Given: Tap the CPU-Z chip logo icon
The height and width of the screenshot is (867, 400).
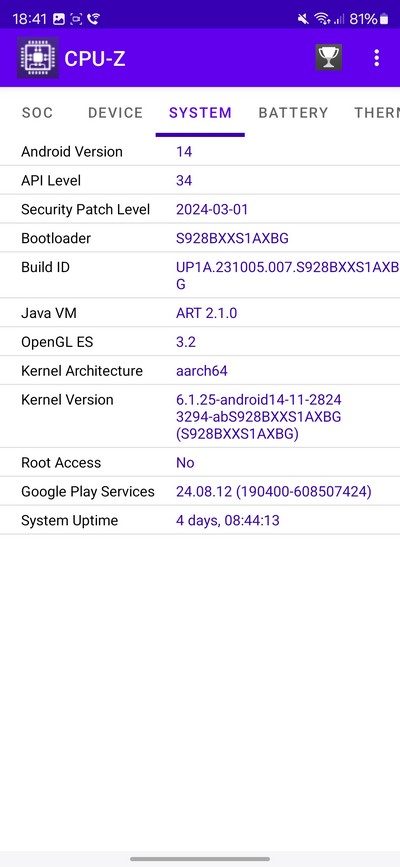Looking at the screenshot, I should (37, 58).
